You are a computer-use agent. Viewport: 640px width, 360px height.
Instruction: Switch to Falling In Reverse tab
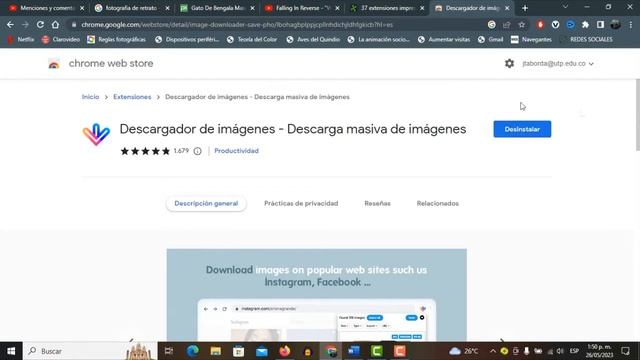pyautogui.click(x=302, y=8)
